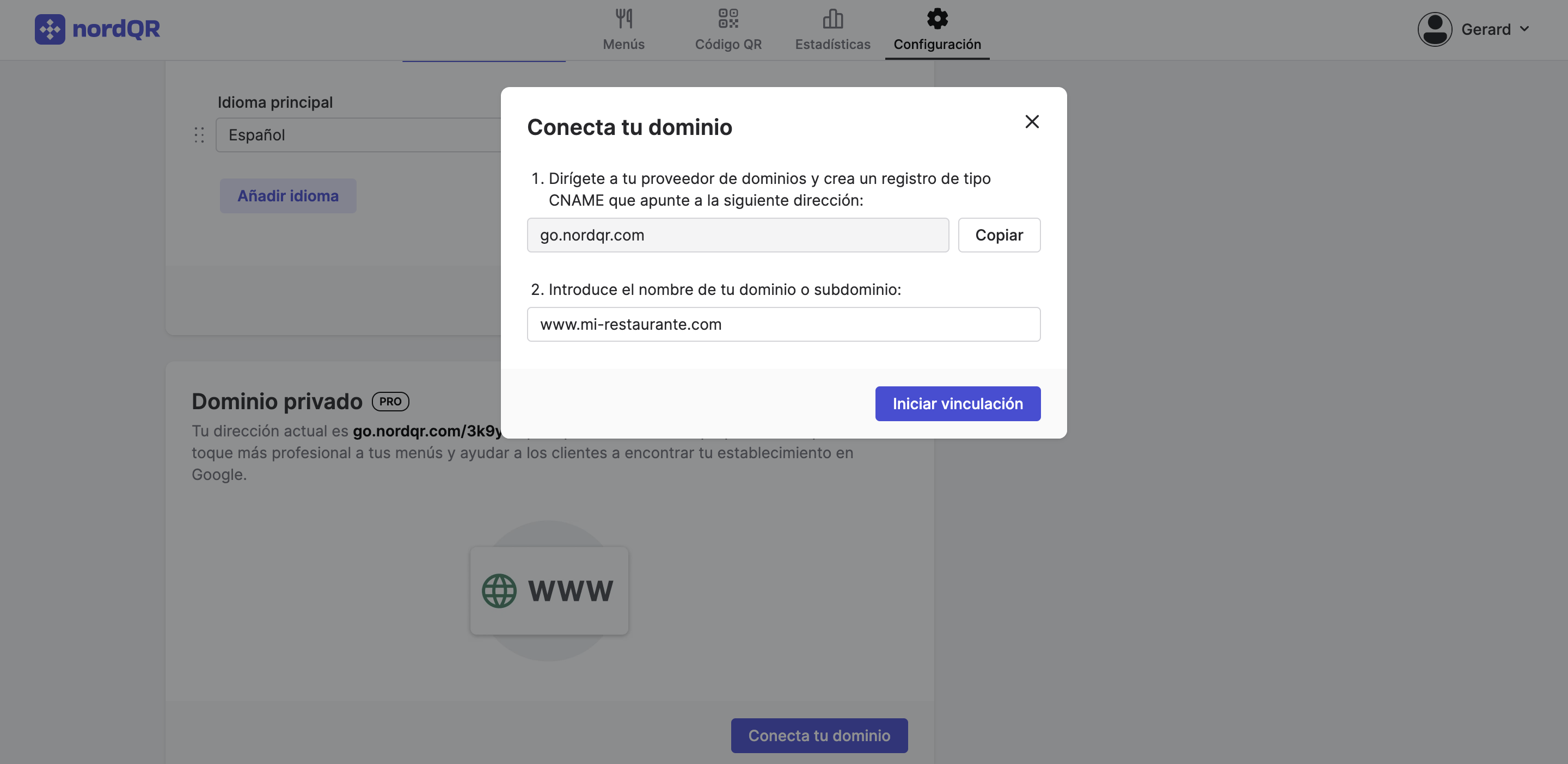Expand the Gerard account dropdown chevron
This screenshot has height=764, width=1568.
pos(1525,29)
